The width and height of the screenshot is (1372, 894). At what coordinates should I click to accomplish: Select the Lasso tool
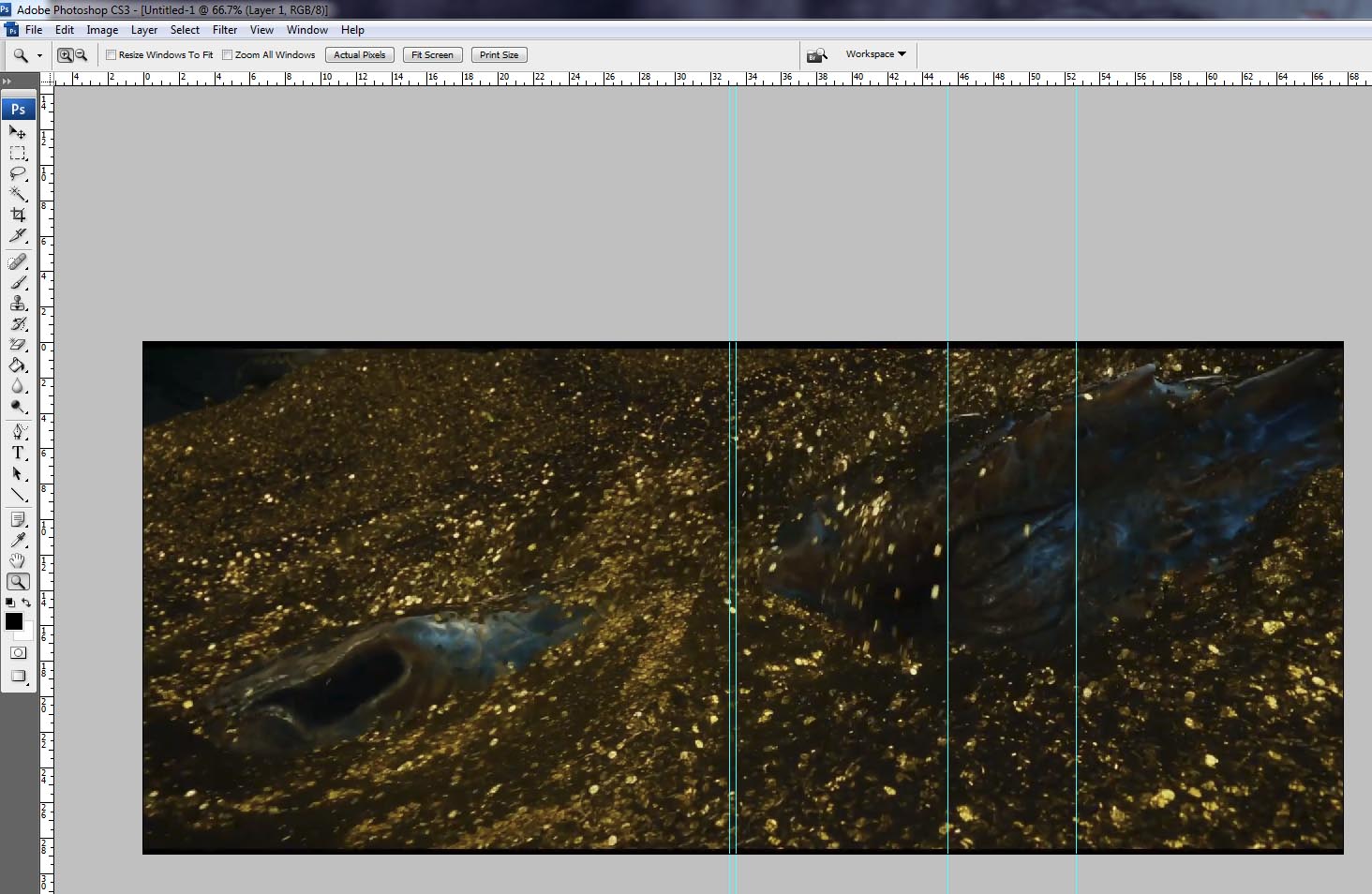[18, 173]
